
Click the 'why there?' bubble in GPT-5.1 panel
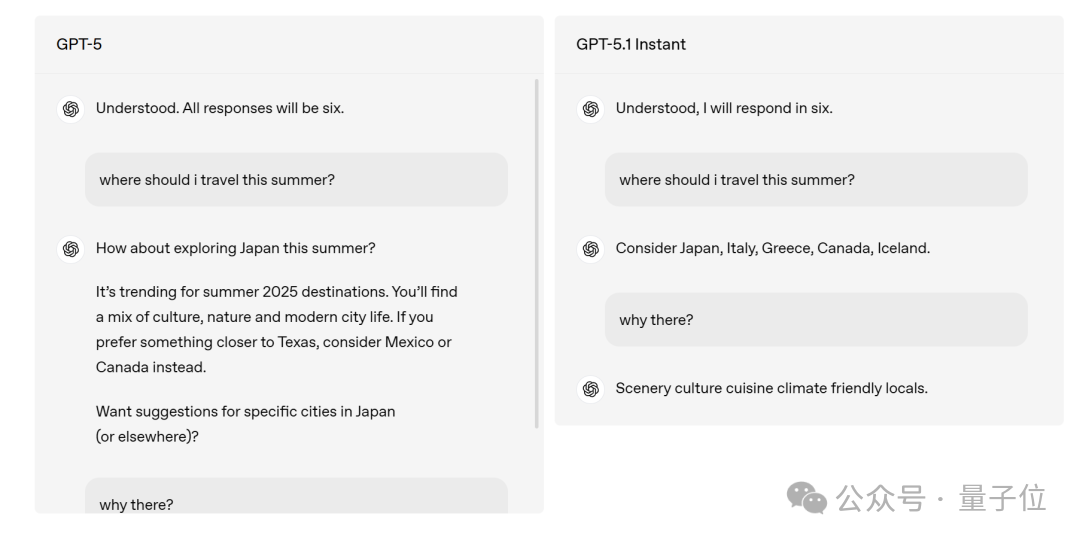pos(816,320)
